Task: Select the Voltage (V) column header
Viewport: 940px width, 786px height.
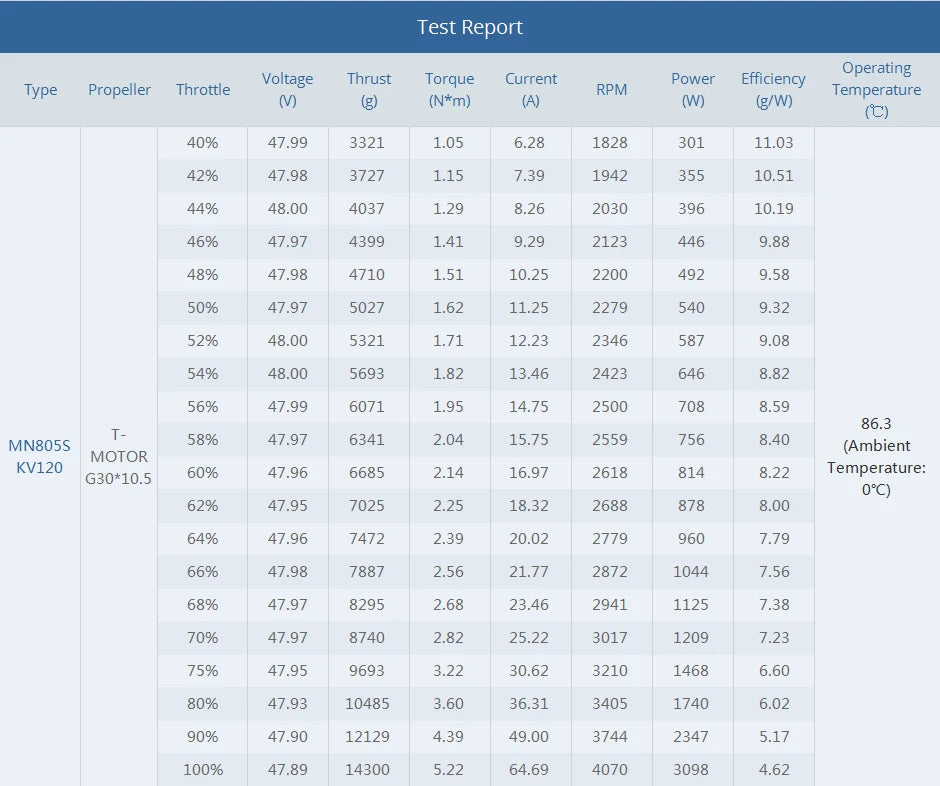Action: click(x=288, y=90)
